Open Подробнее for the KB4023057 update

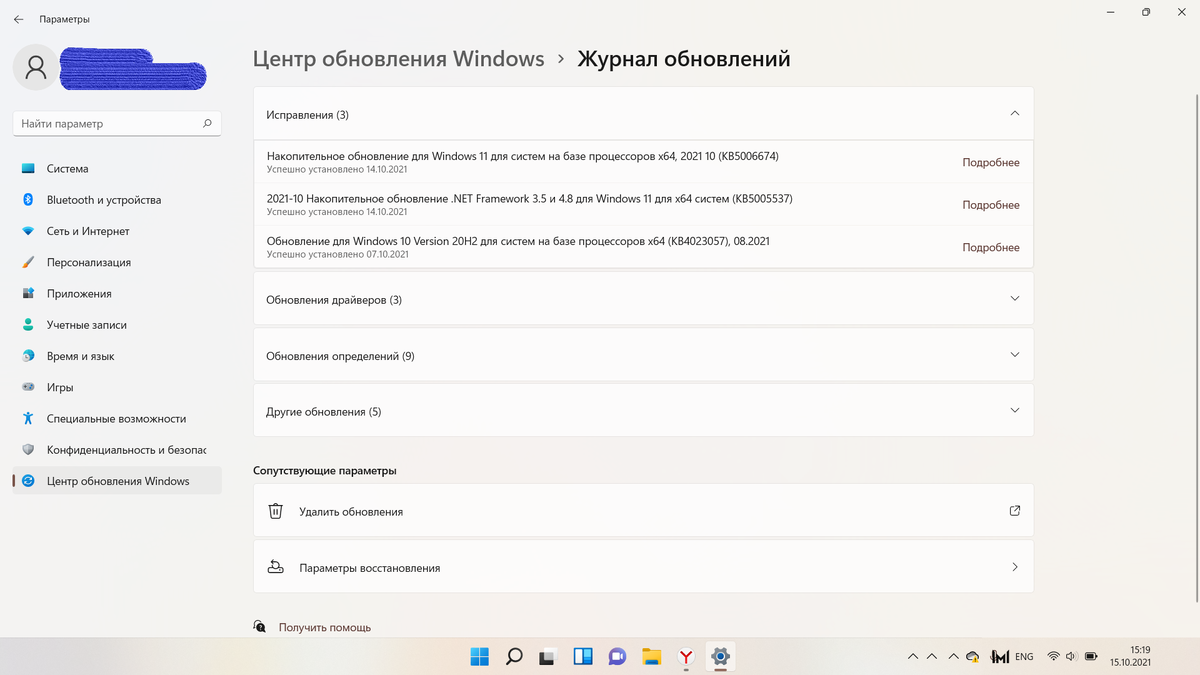(x=991, y=247)
